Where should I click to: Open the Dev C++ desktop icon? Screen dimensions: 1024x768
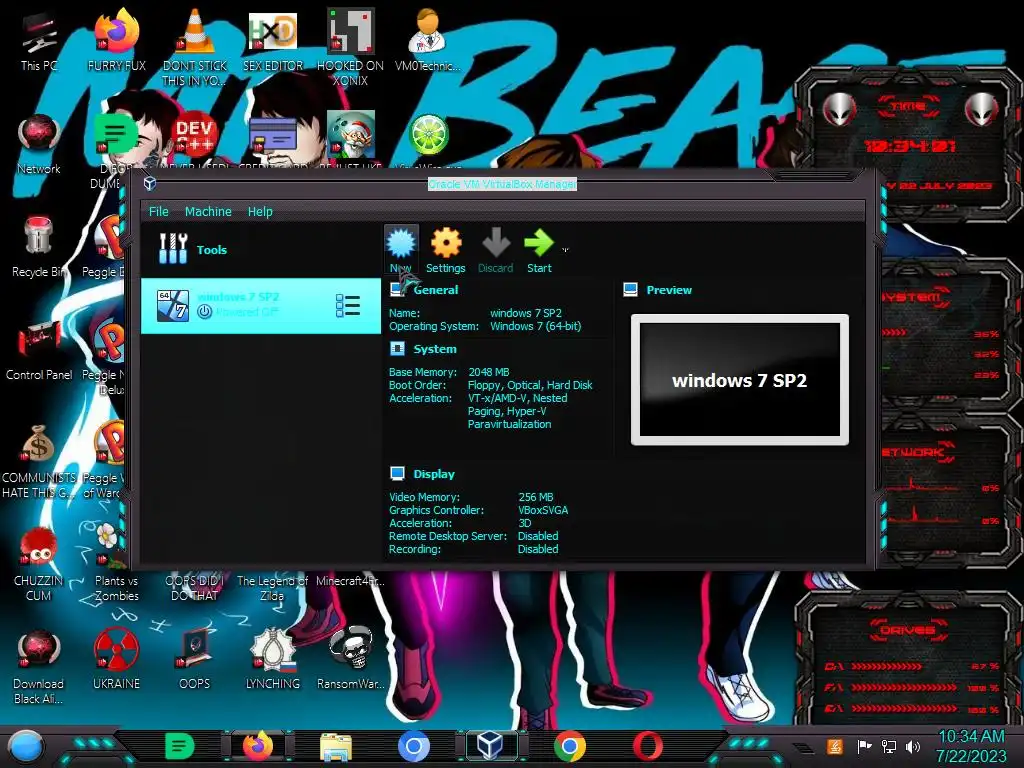point(194,136)
